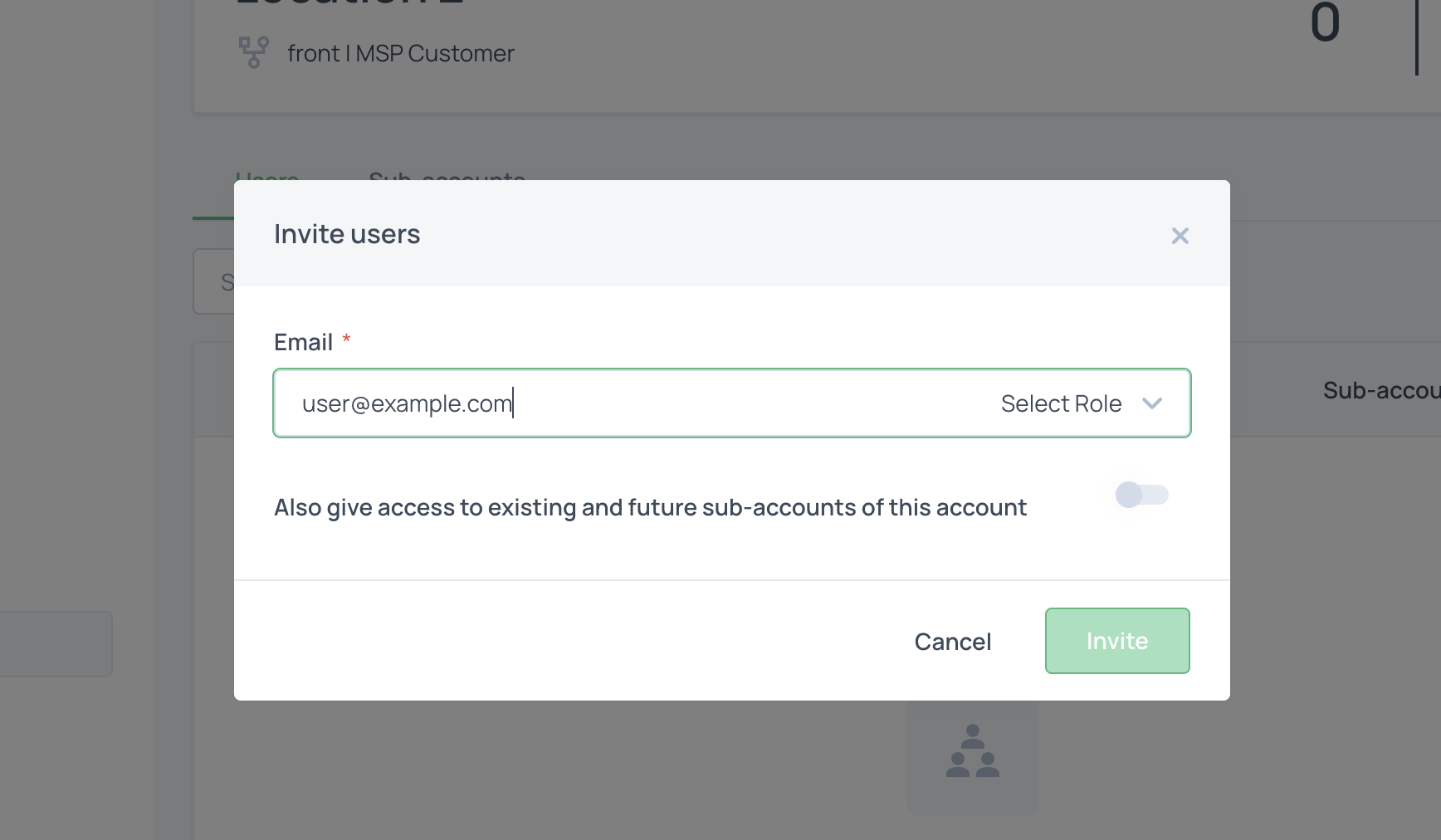Viewport: 1441px width, 840px height.
Task: Click the user count number 0
Action: coord(1325,22)
